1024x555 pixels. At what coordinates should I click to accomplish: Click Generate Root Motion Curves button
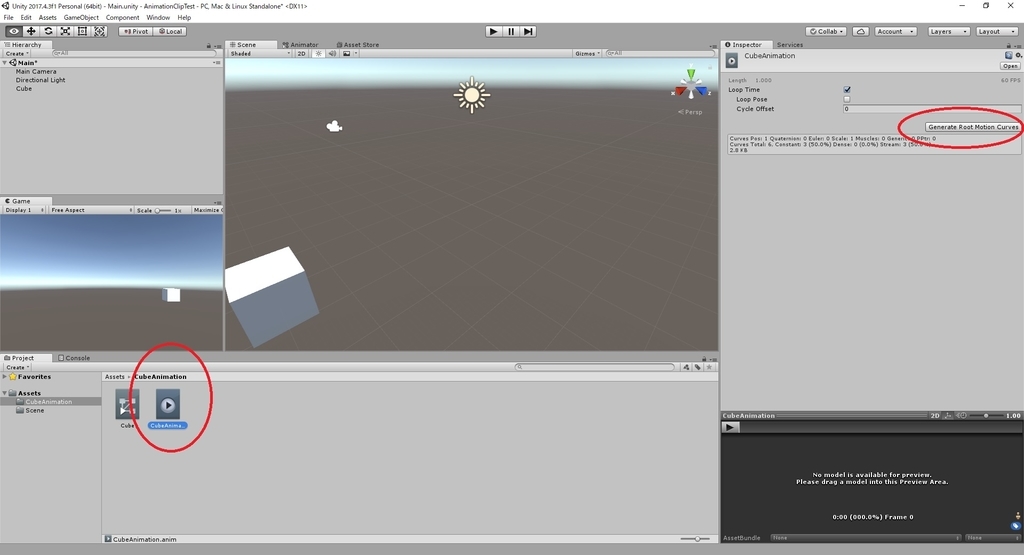pos(973,127)
